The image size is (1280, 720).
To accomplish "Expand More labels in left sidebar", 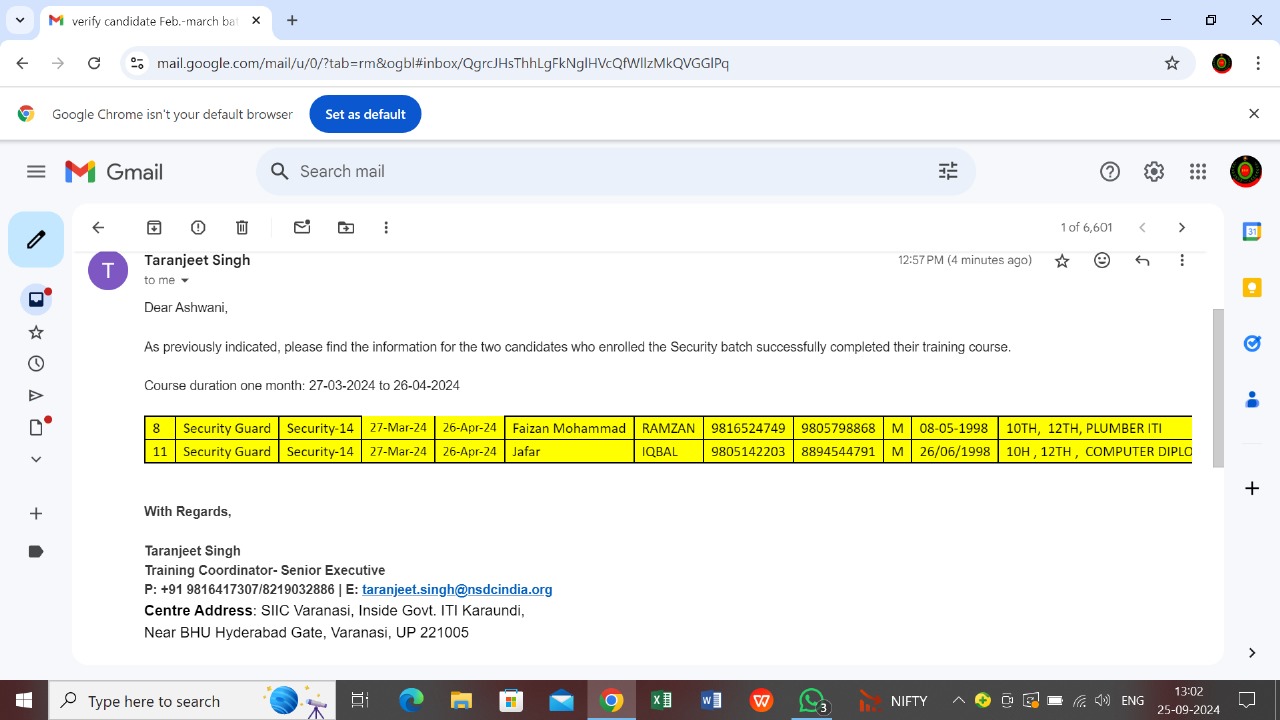I will [x=36, y=459].
